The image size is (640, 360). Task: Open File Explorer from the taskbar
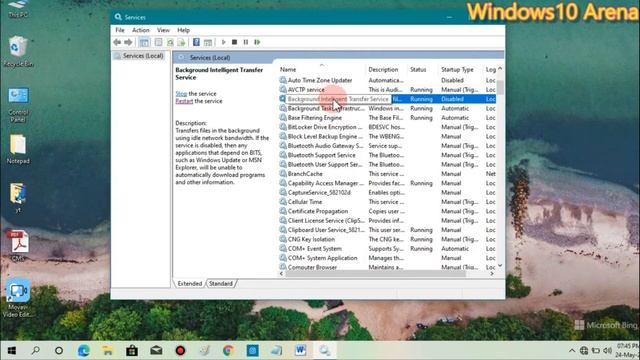tap(108, 350)
